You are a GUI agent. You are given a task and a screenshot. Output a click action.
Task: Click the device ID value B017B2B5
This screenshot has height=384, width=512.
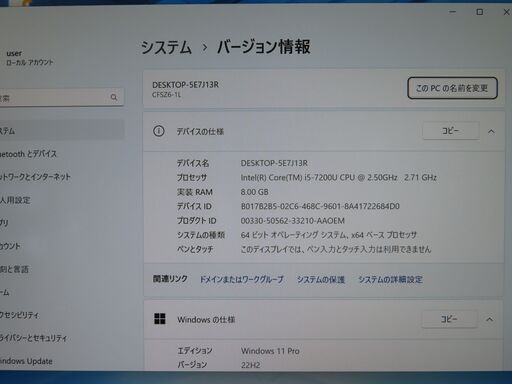pos(320,206)
